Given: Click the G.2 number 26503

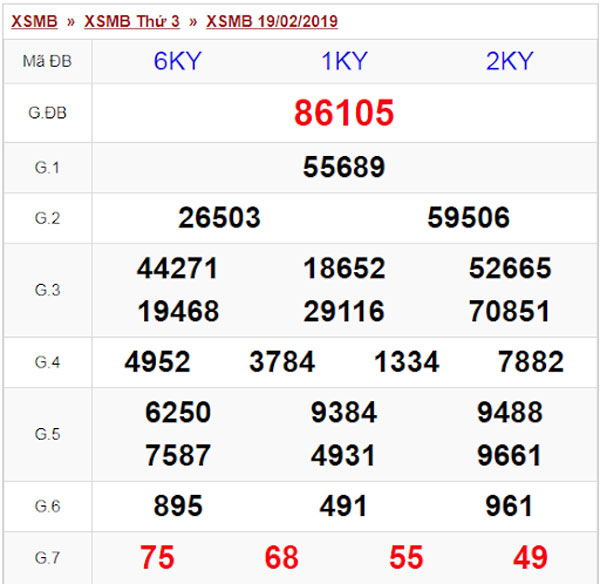Looking at the screenshot, I should click(219, 218).
